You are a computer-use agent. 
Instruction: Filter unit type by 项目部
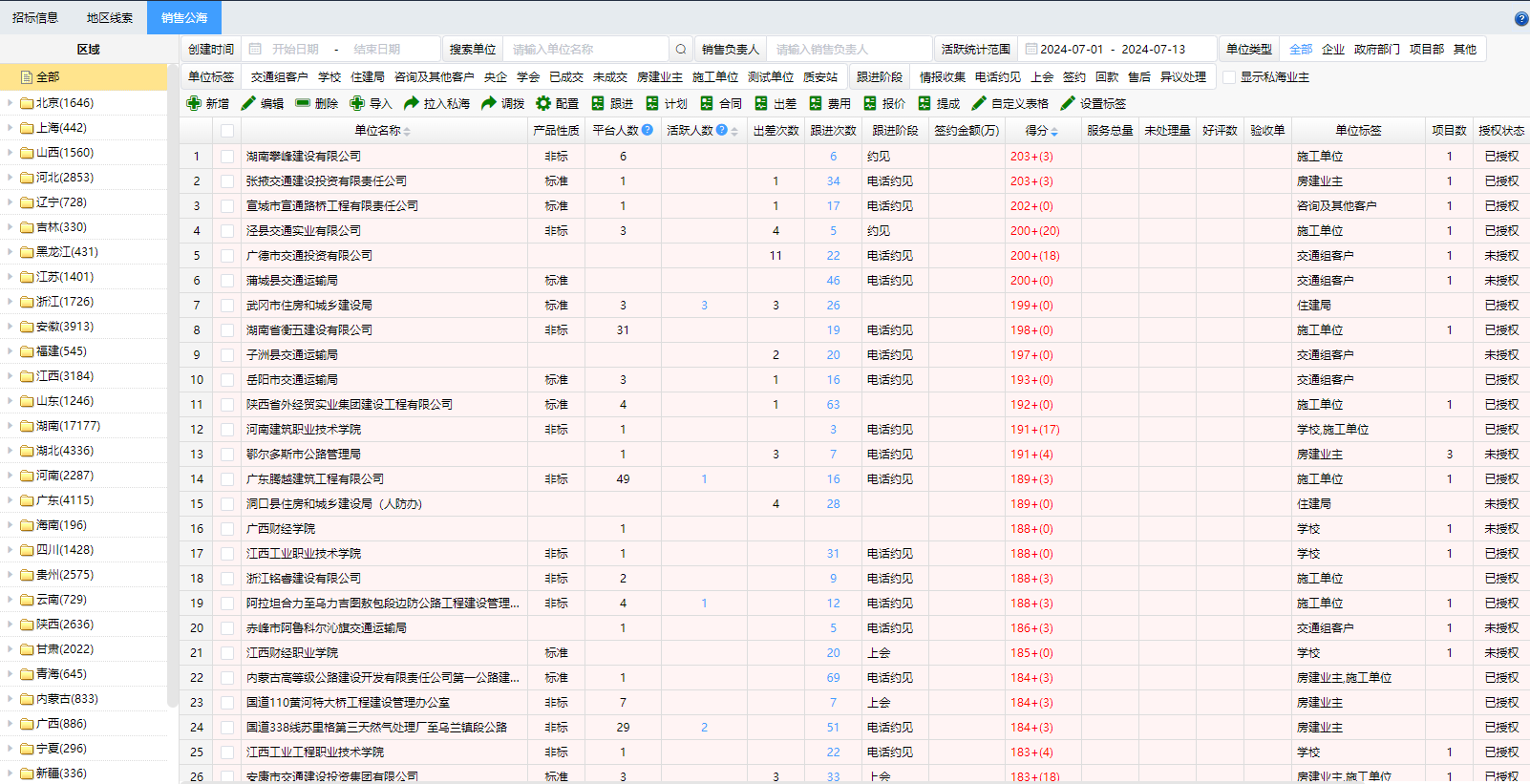pos(1427,49)
